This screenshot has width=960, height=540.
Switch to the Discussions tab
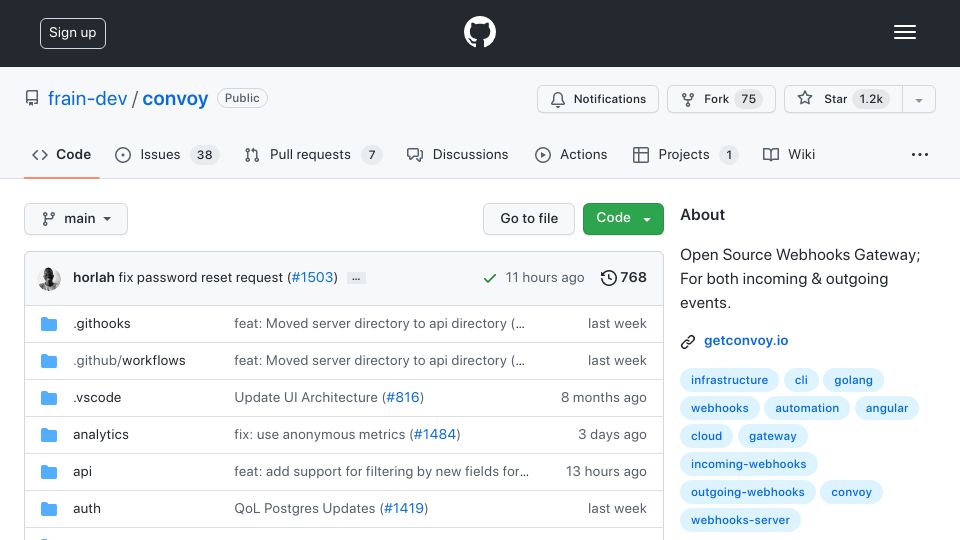point(457,154)
